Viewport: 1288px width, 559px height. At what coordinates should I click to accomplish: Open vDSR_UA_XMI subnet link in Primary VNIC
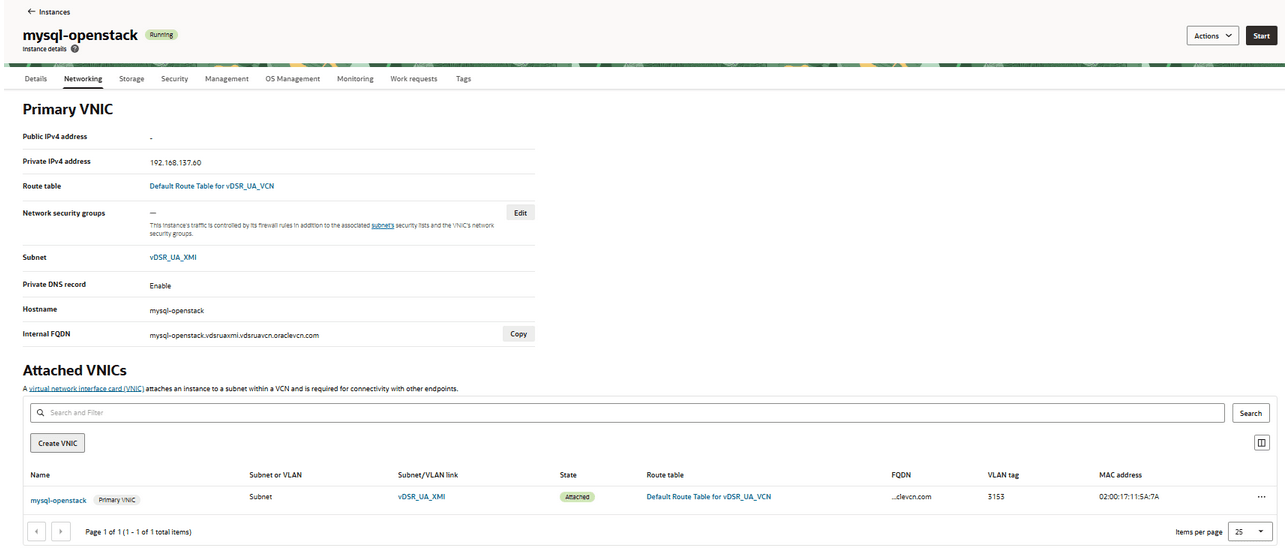pos(172,258)
